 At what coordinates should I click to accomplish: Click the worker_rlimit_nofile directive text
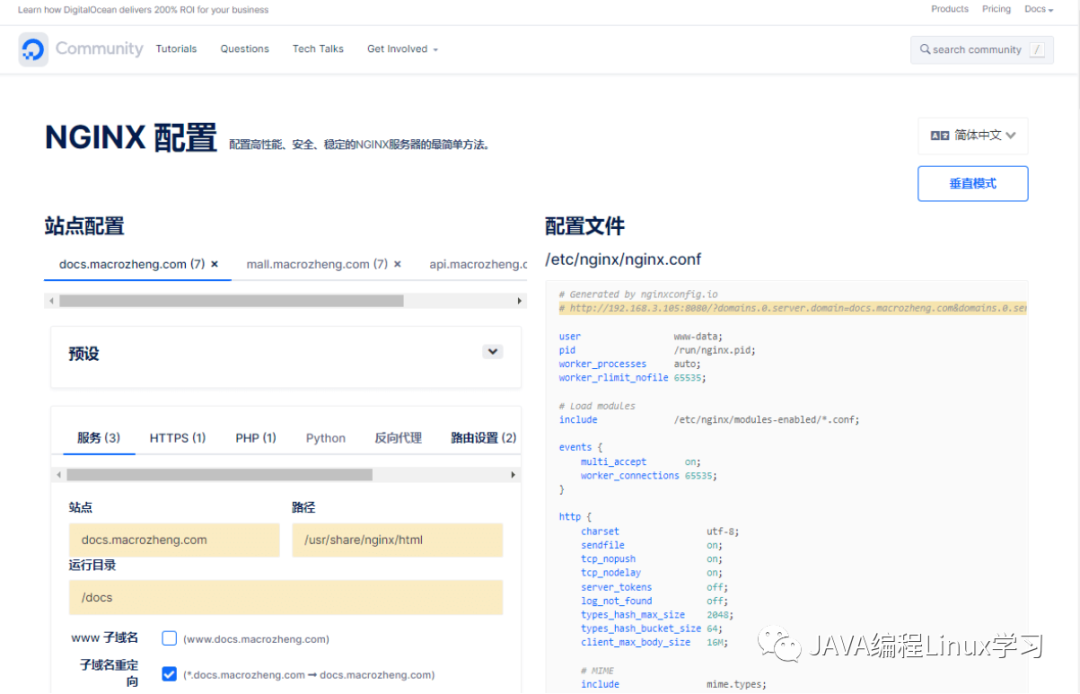coord(613,377)
